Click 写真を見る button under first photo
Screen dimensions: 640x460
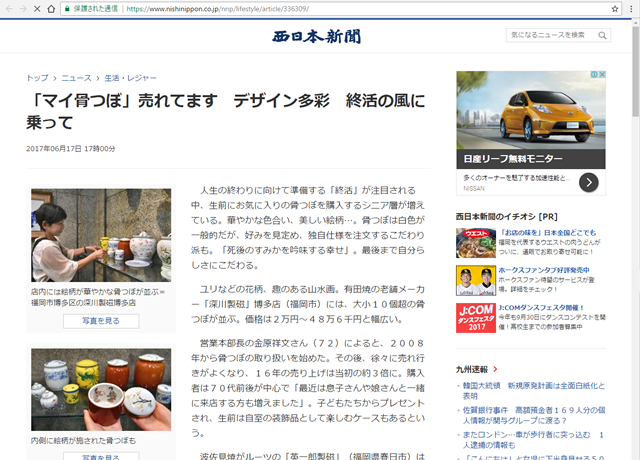pos(100,321)
